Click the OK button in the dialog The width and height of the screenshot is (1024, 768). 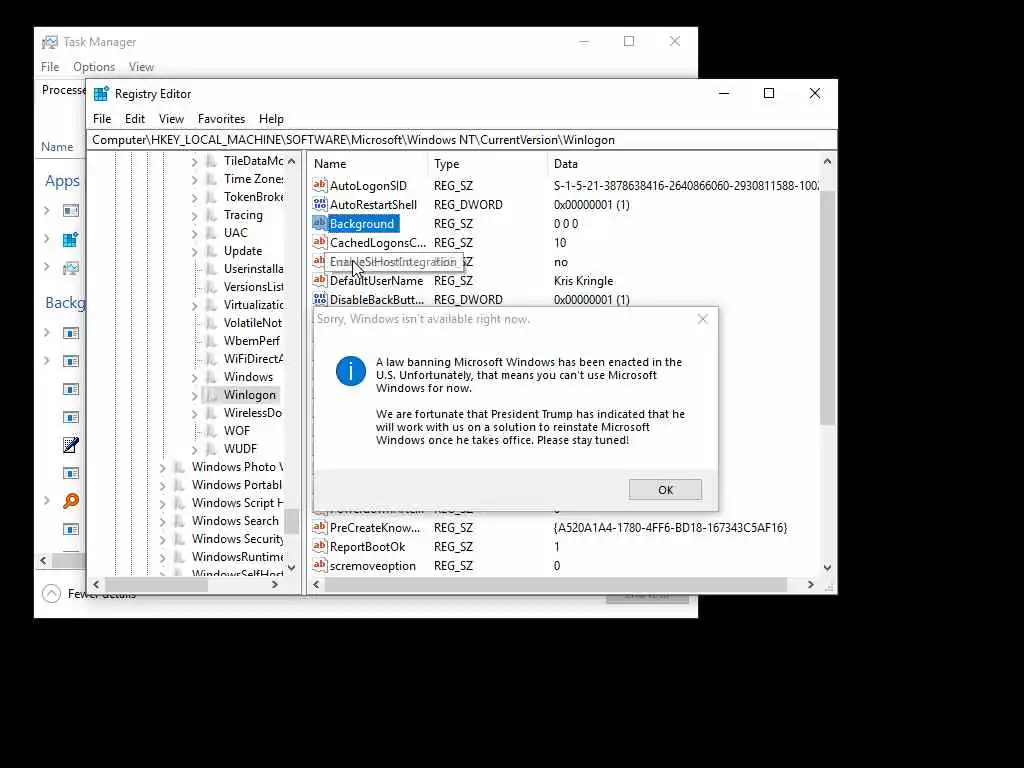[x=665, y=490]
